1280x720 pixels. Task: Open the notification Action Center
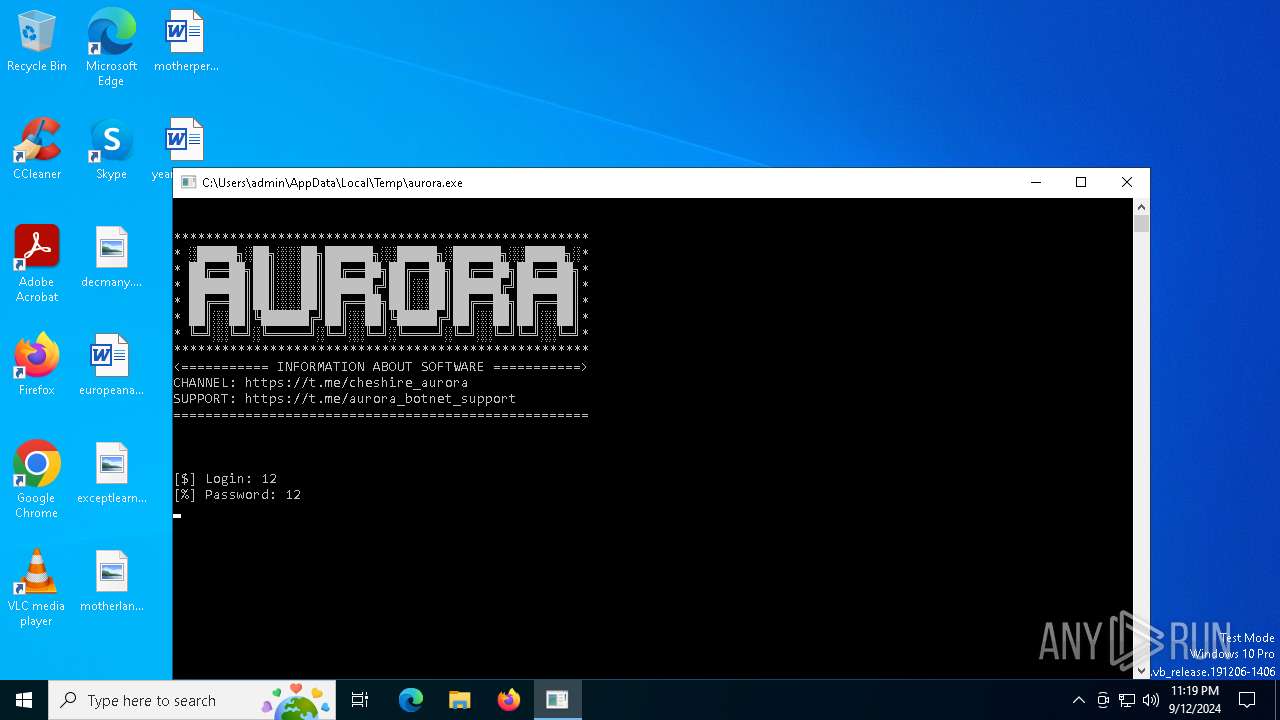tap(1247, 700)
